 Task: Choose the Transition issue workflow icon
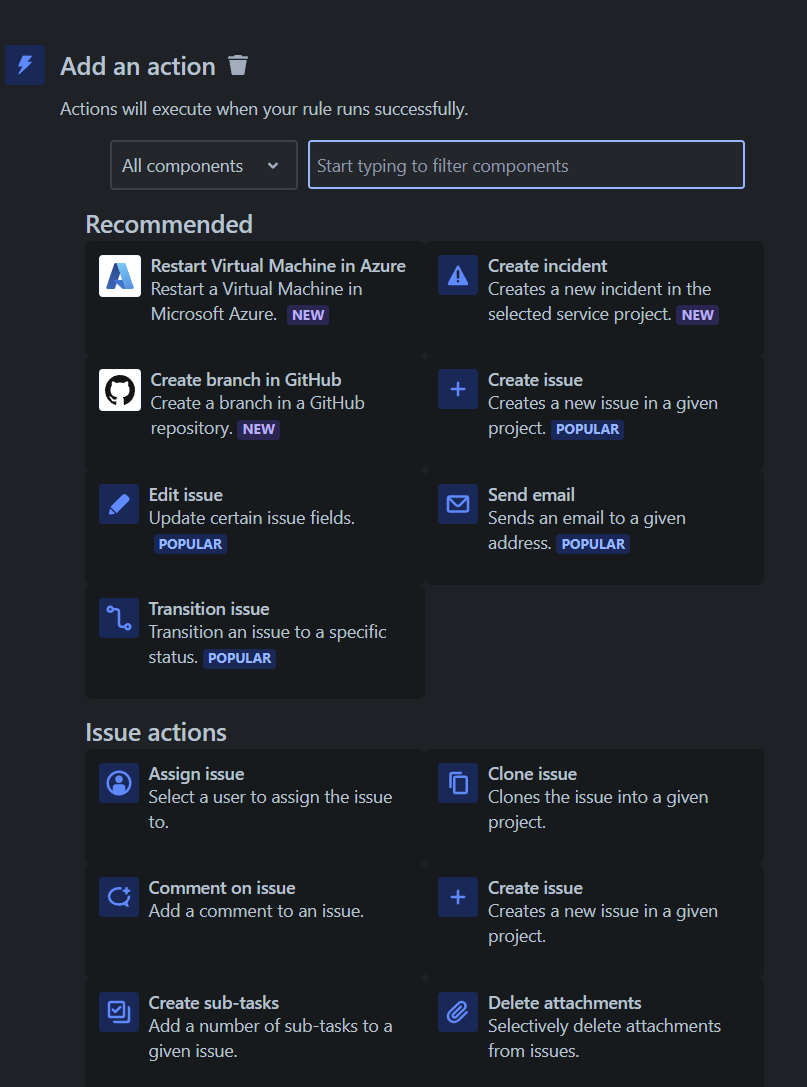click(x=119, y=618)
